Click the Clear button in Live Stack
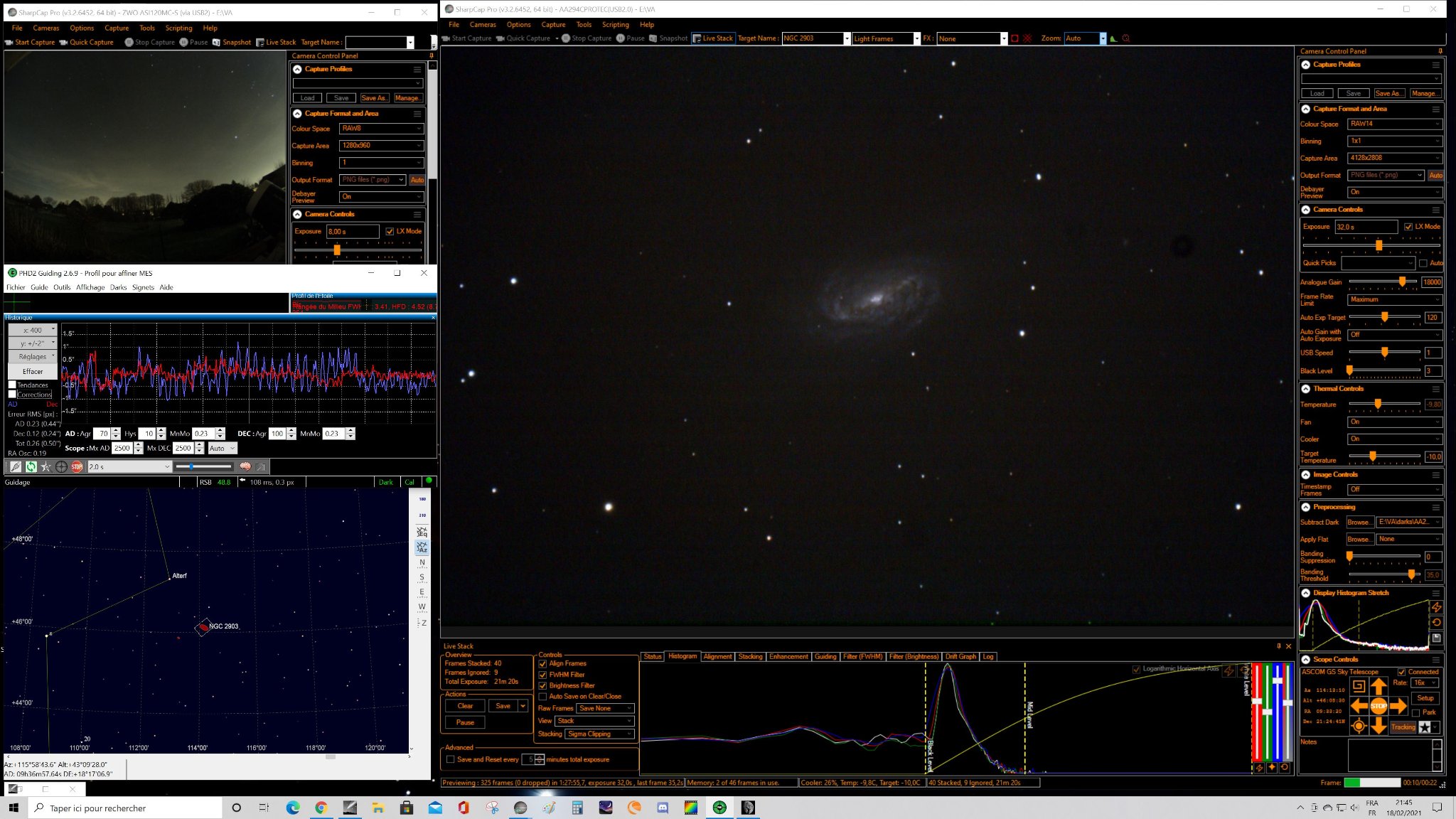1456x819 pixels. coord(465,706)
